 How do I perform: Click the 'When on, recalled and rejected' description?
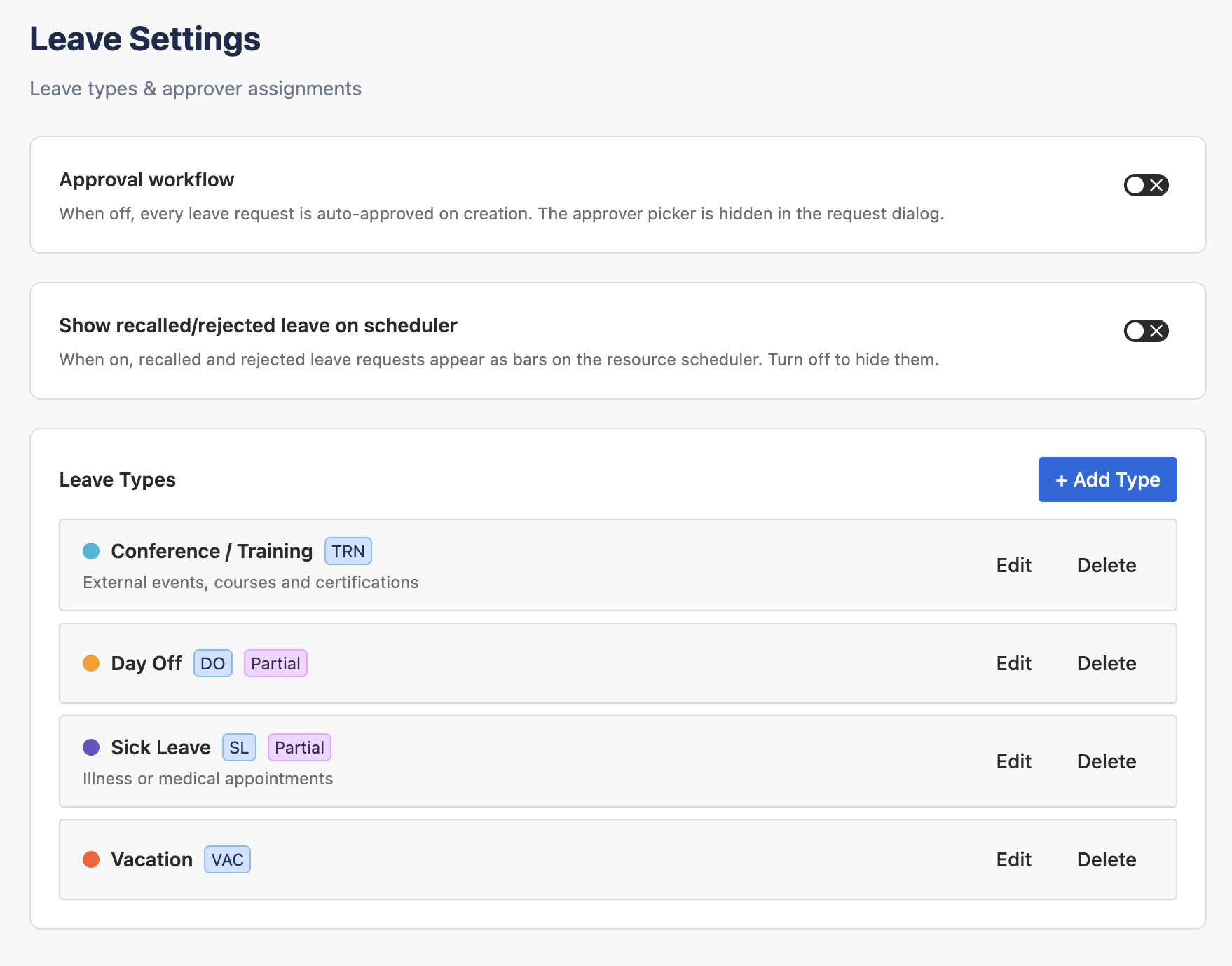point(499,360)
